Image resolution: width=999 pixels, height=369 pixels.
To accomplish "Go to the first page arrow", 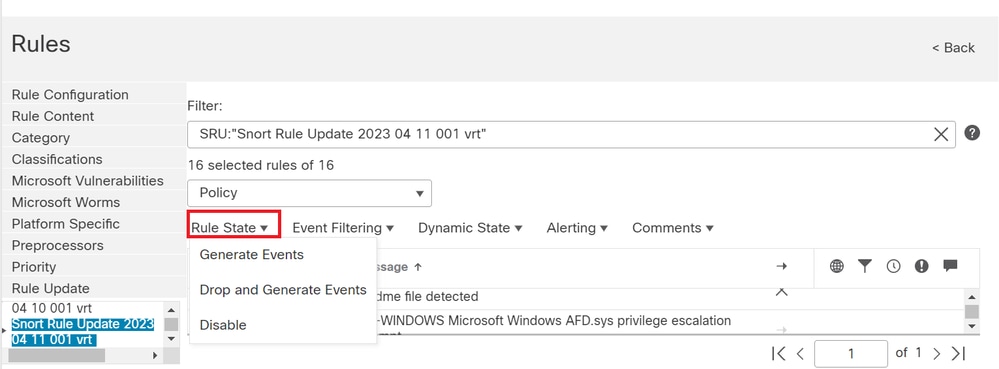I will (778, 353).
